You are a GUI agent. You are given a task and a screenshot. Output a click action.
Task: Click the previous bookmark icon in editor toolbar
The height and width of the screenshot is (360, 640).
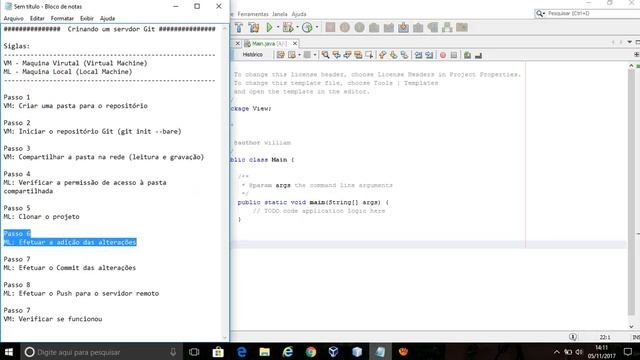382,55
